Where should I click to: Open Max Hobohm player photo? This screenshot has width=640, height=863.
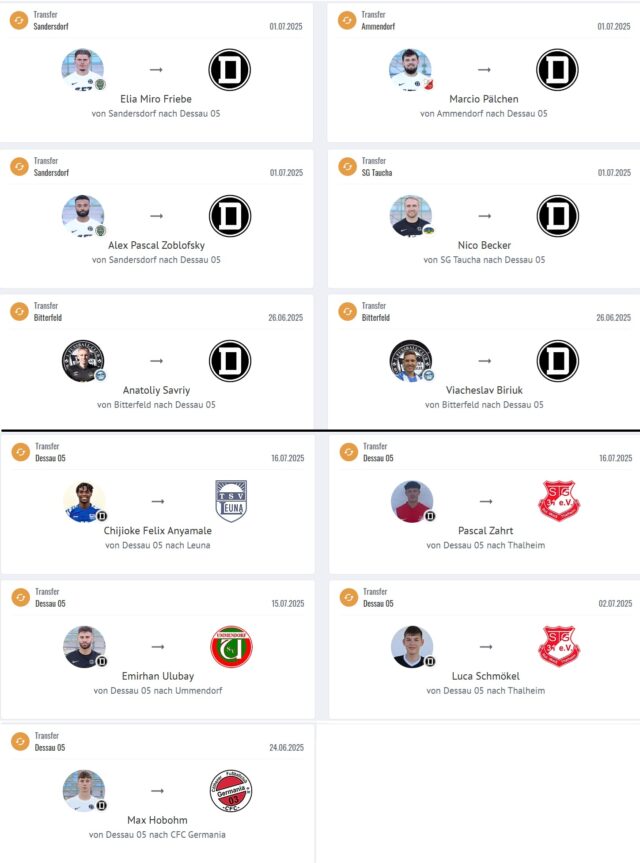coord(84,791)
